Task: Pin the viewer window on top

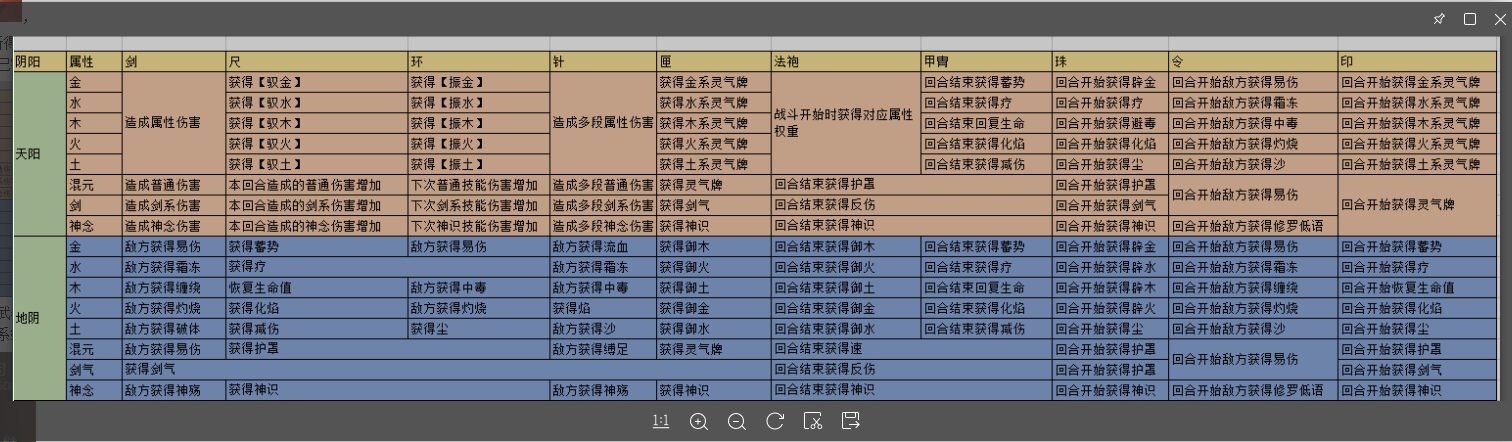Action: tap(1439, 19)
